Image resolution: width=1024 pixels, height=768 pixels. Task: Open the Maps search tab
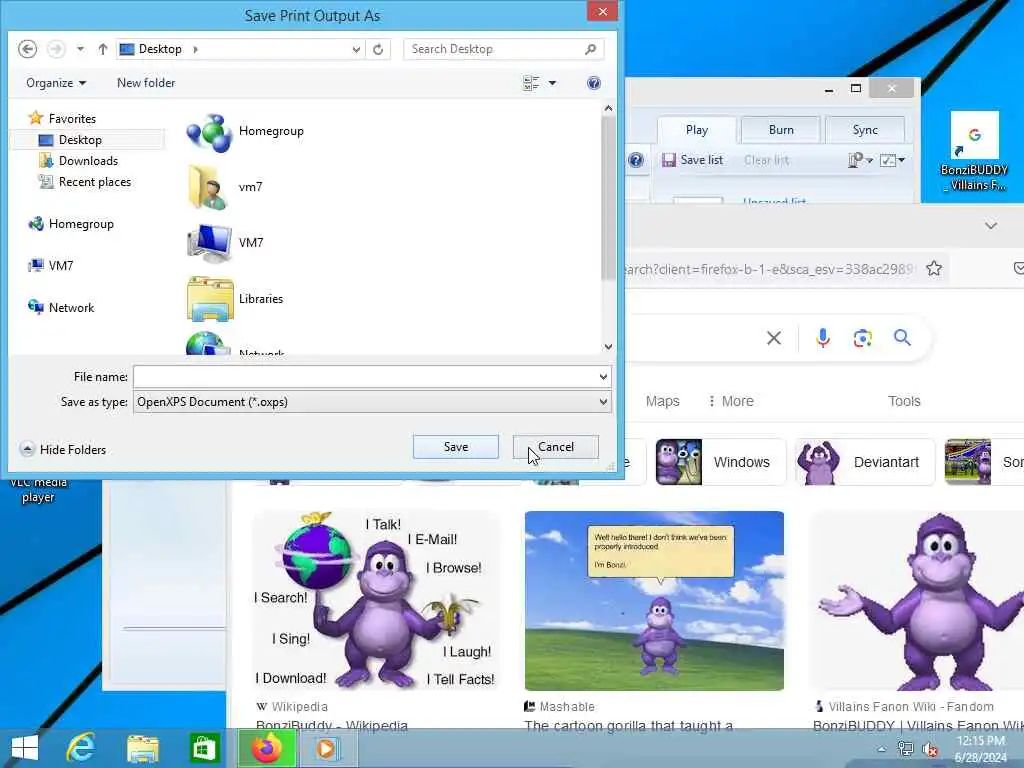click(662, 402)
